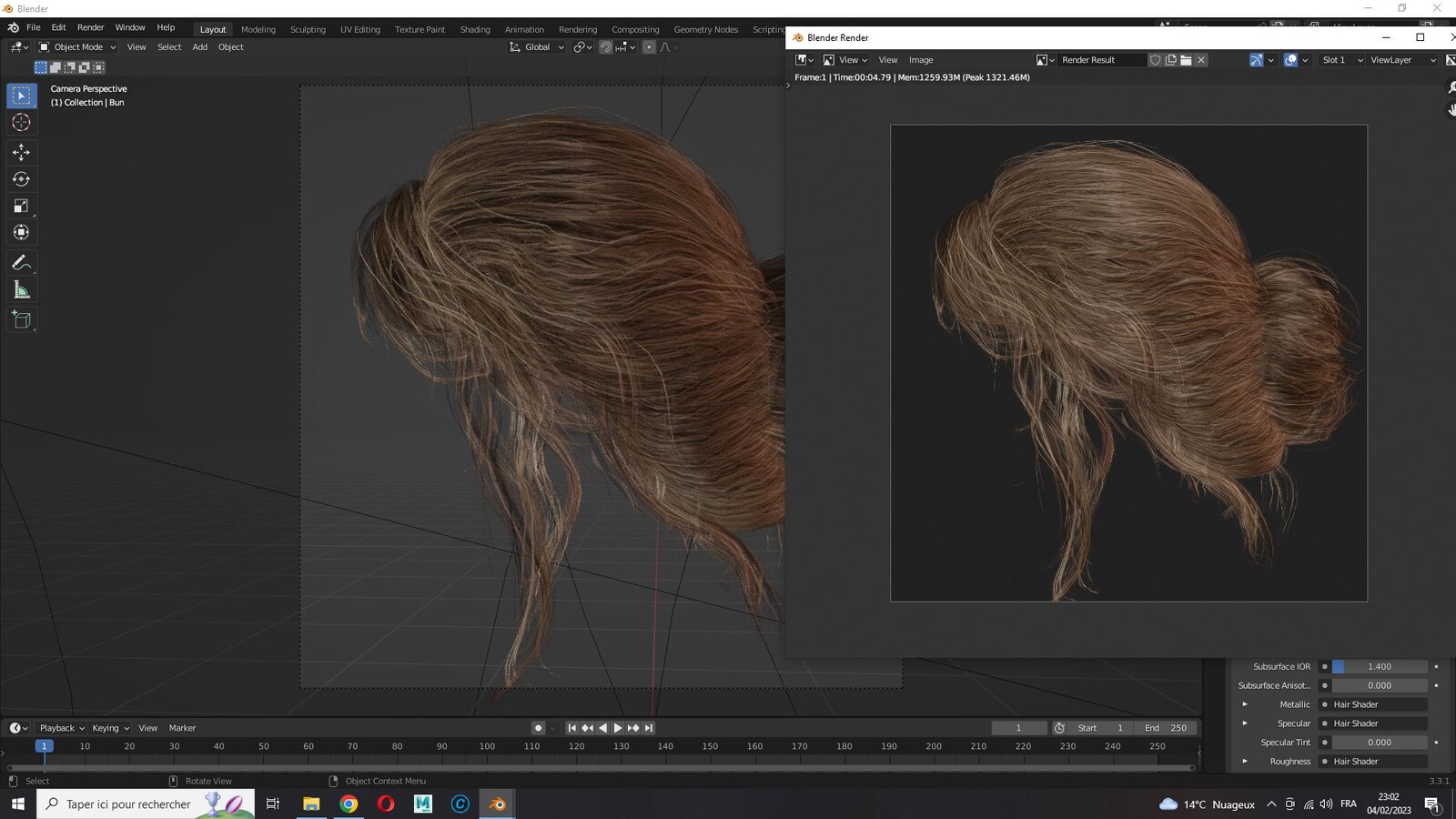Activate the Cursor tool
This screenshot has width=1456, height=819.
[x=21, y=123]
